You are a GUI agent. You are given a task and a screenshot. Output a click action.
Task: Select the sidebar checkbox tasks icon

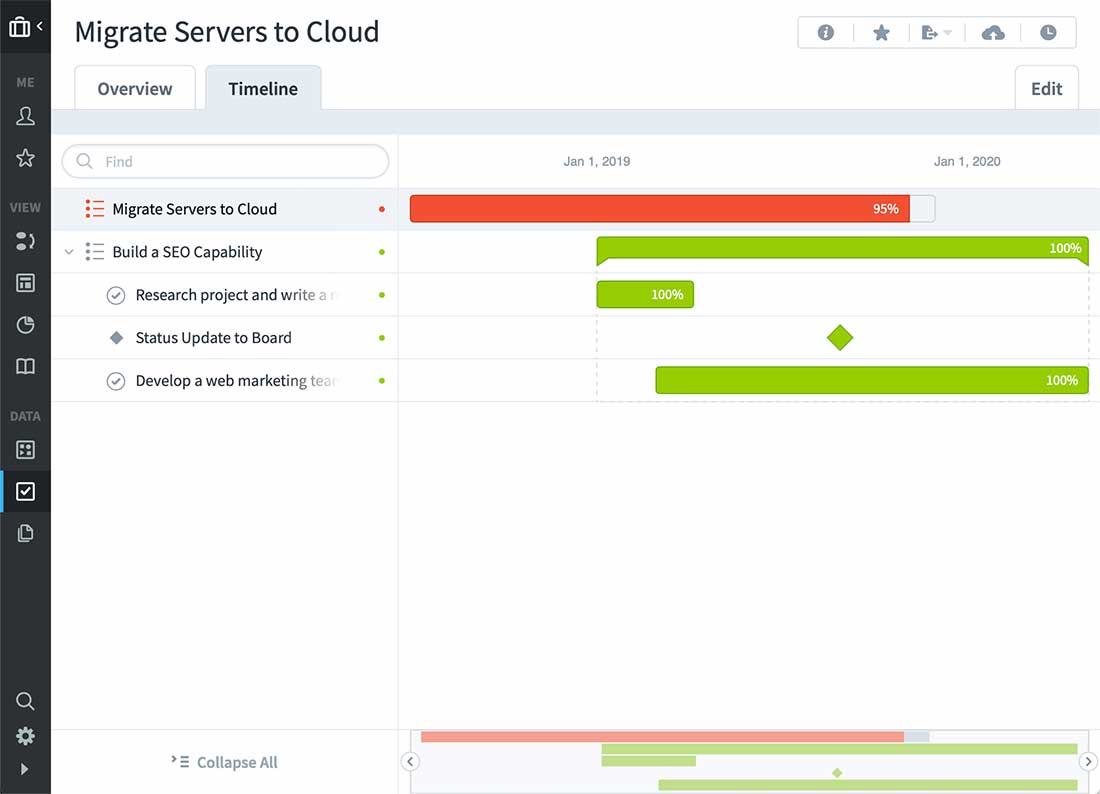click(26, 491)
